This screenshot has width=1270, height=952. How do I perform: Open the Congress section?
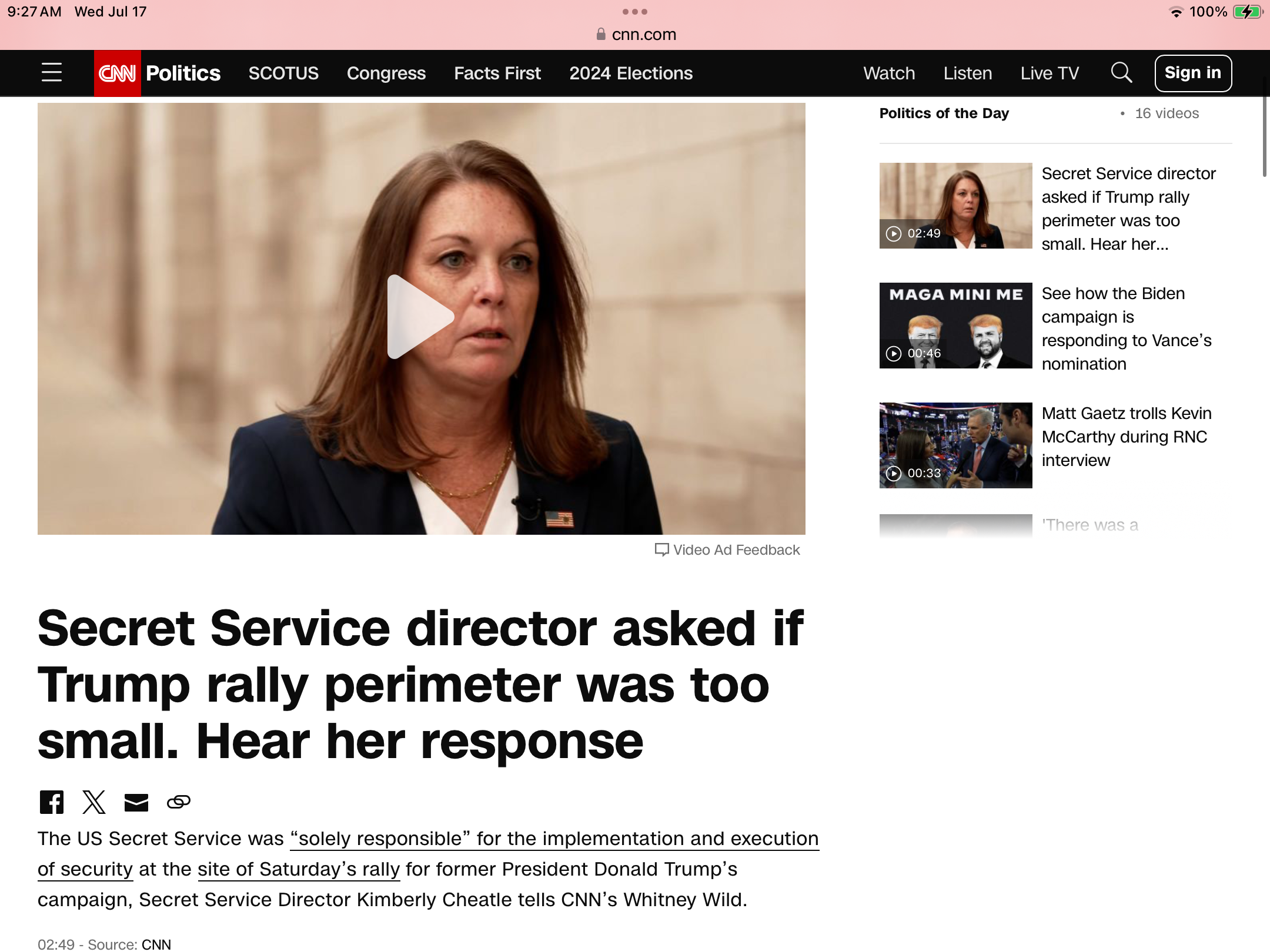tap(386, 73)
